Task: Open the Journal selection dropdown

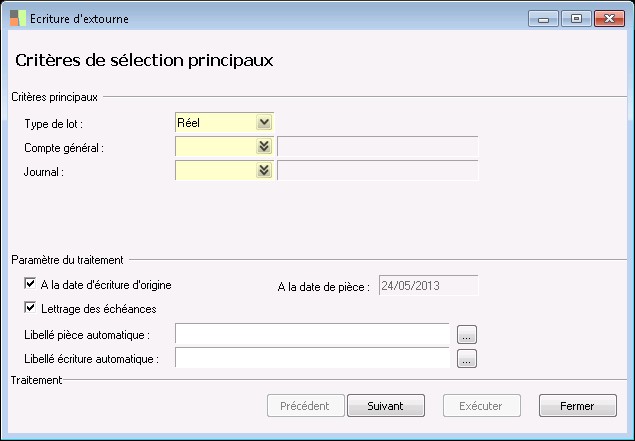Action: click(x=264, y=170)
